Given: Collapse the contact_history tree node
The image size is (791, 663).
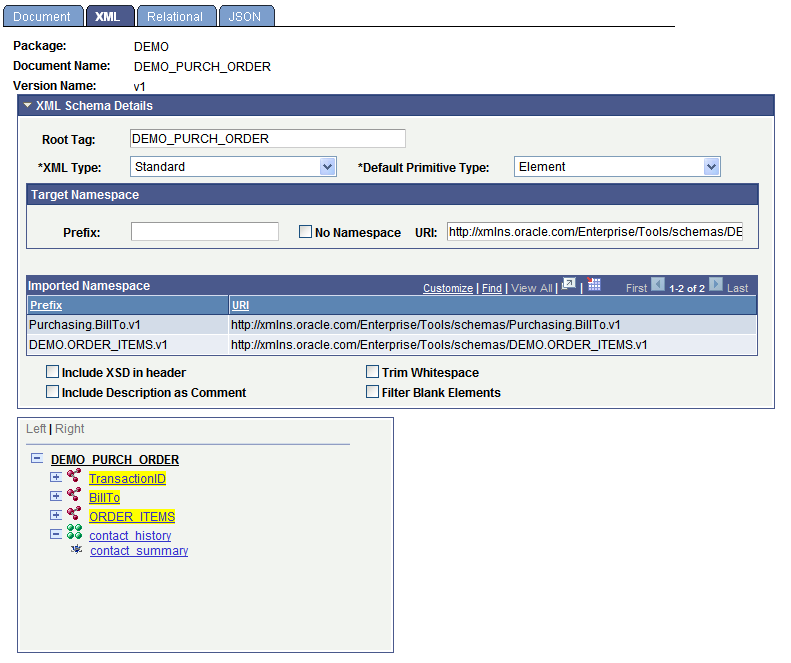Looking at the screenshot, I should point(56,534).
